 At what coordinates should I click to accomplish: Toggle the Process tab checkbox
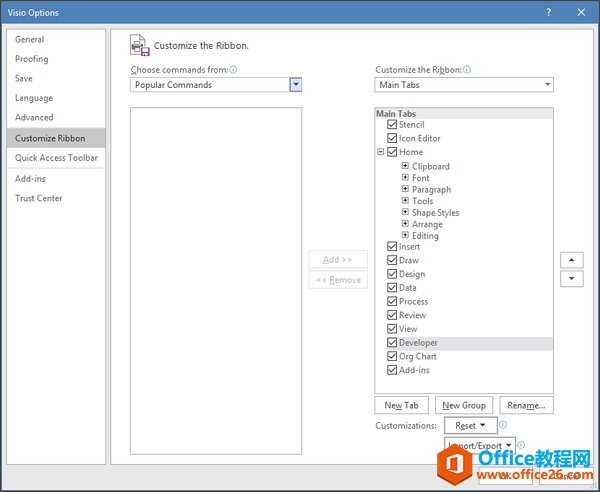[392, 301]
